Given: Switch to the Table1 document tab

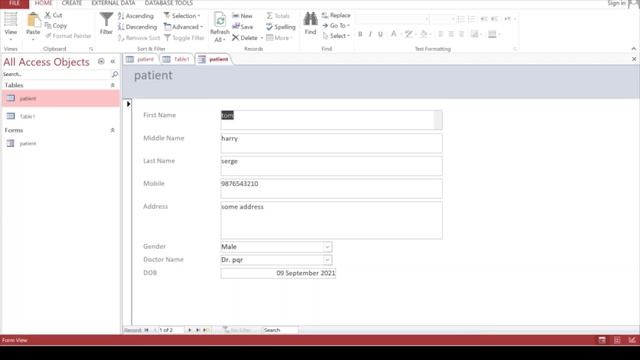Looking at the screenshot, I should click(x=176, y=59).
